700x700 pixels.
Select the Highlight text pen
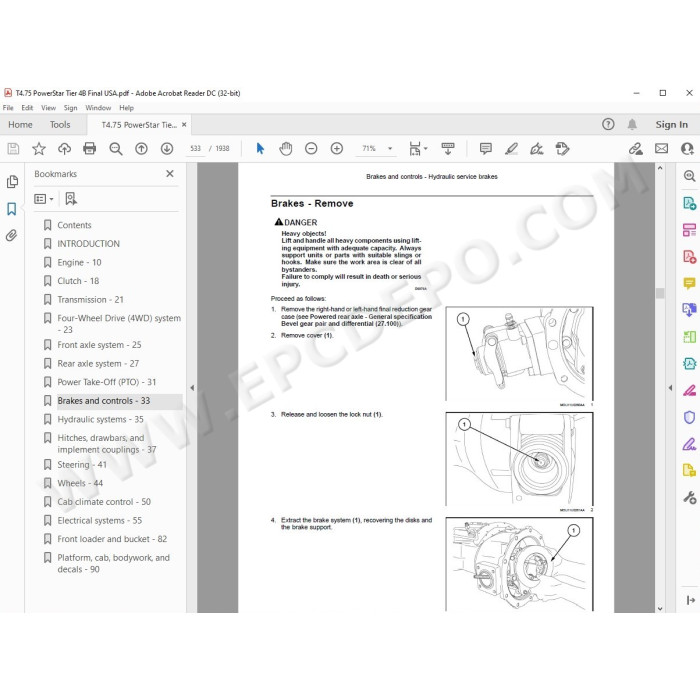click(511, 149)
